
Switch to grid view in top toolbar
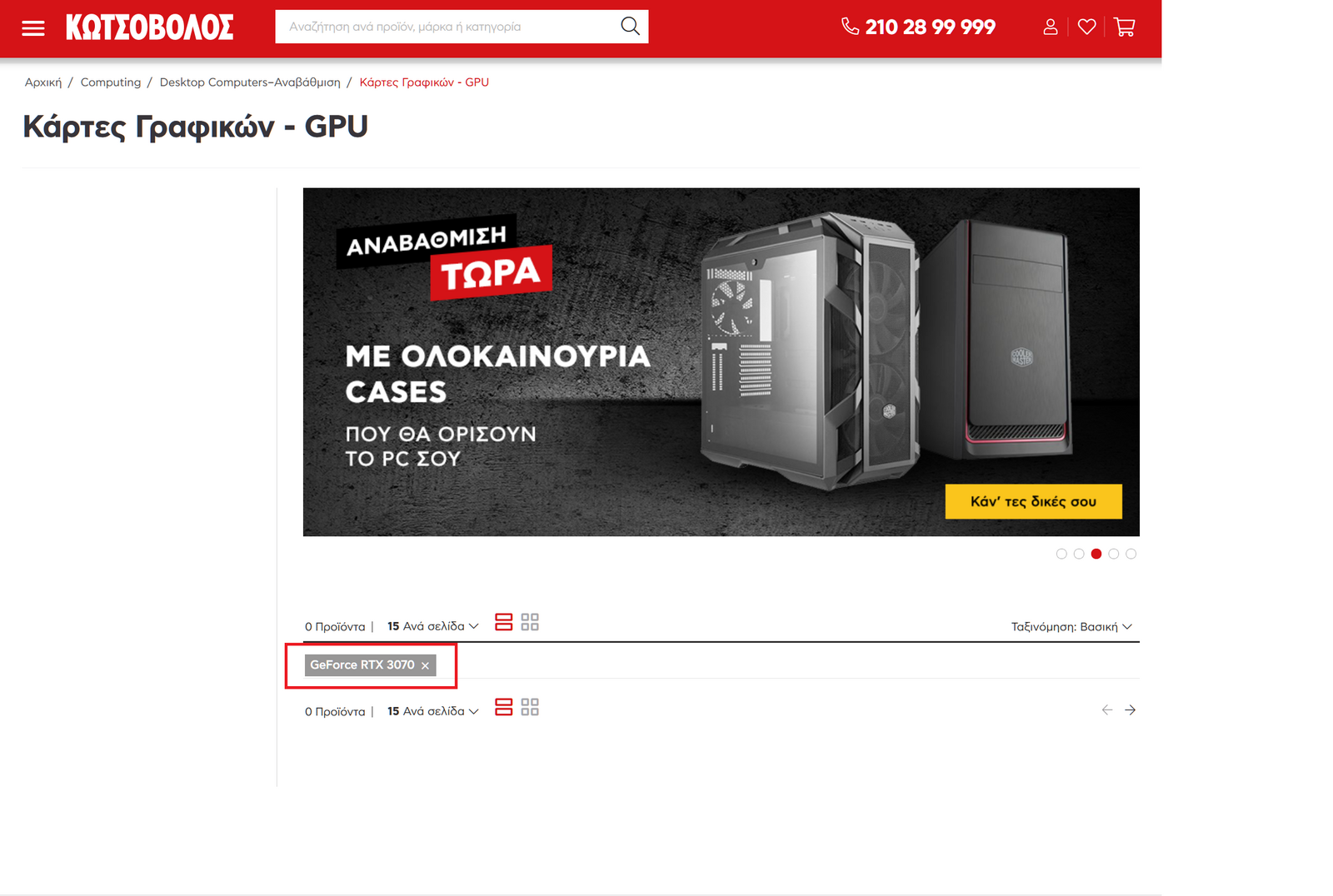pyautogui.click(x=530, y=622)
